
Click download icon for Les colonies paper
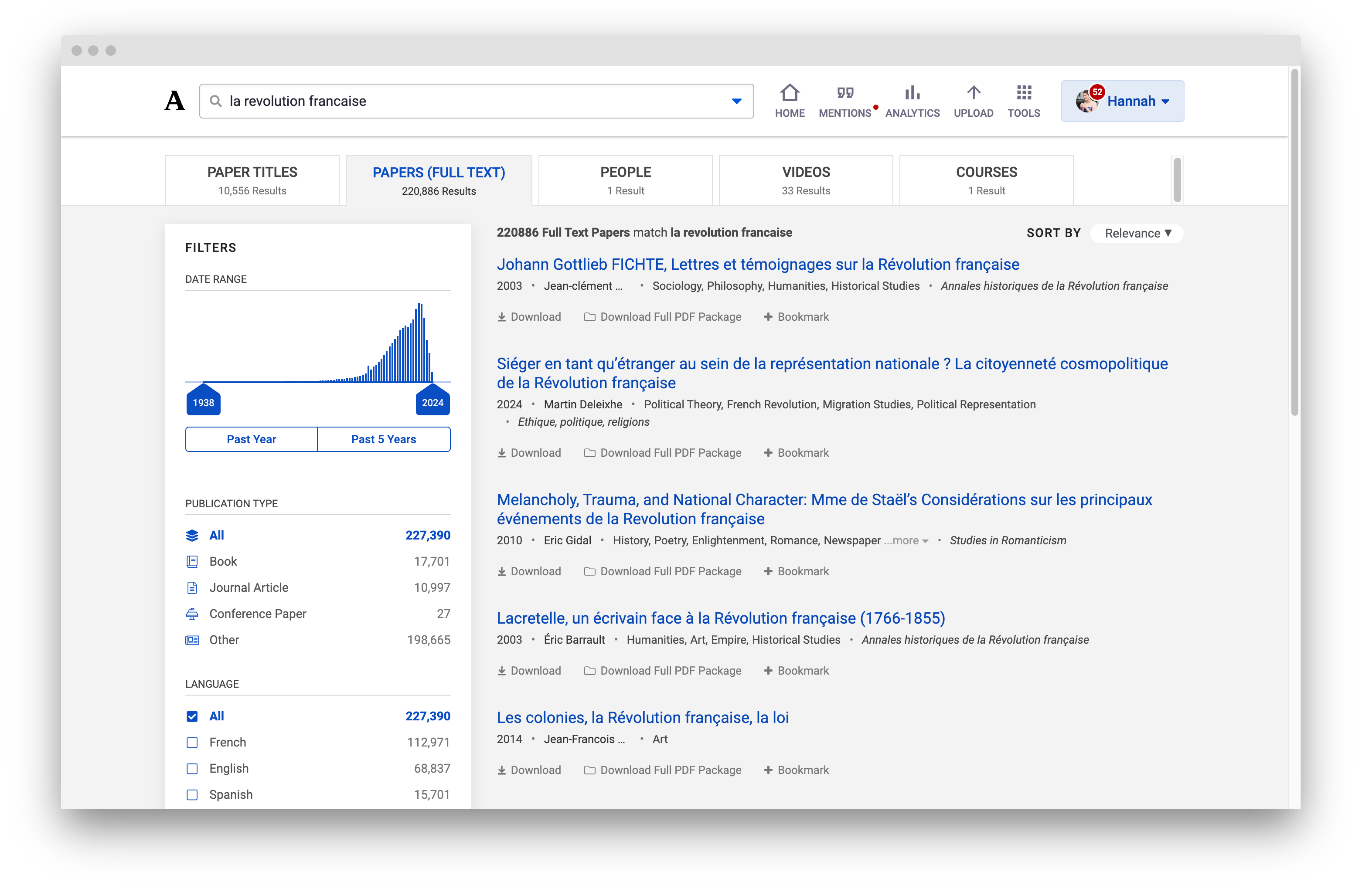tap(501, 770)
